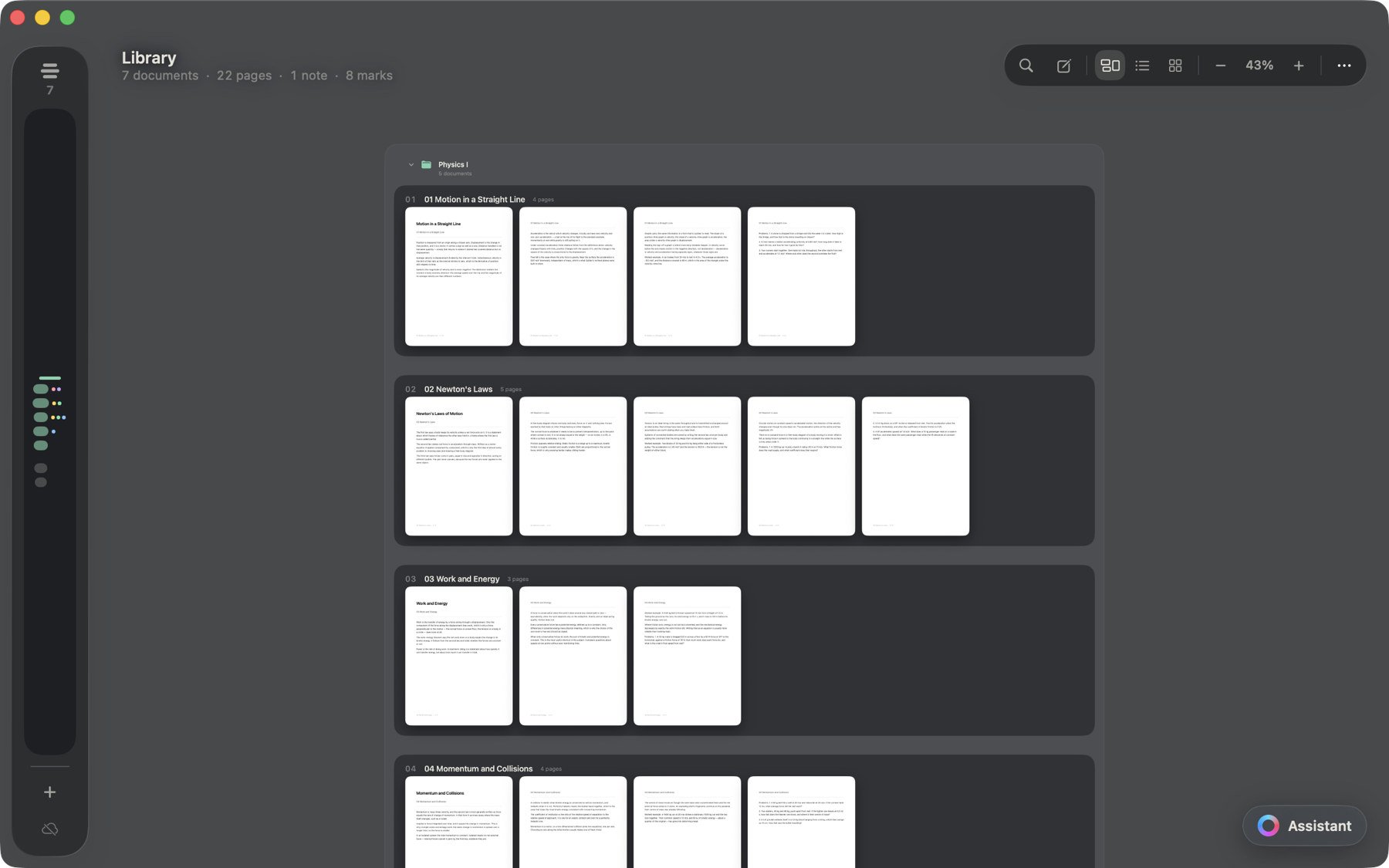Open third page of Motion in a Straight Line
Viewport: 1389px width, 868px height.
[687, 276]
